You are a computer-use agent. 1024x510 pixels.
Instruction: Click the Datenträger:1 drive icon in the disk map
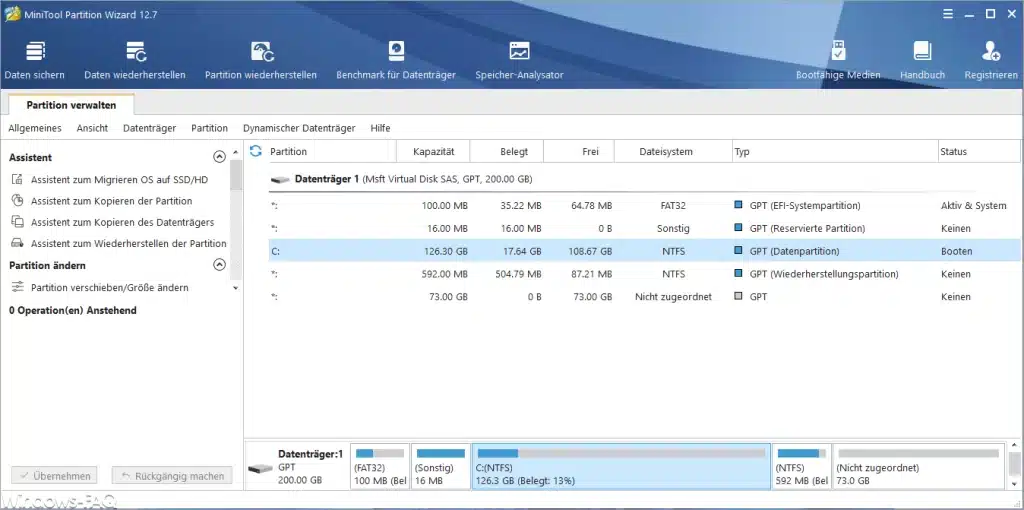261,469
